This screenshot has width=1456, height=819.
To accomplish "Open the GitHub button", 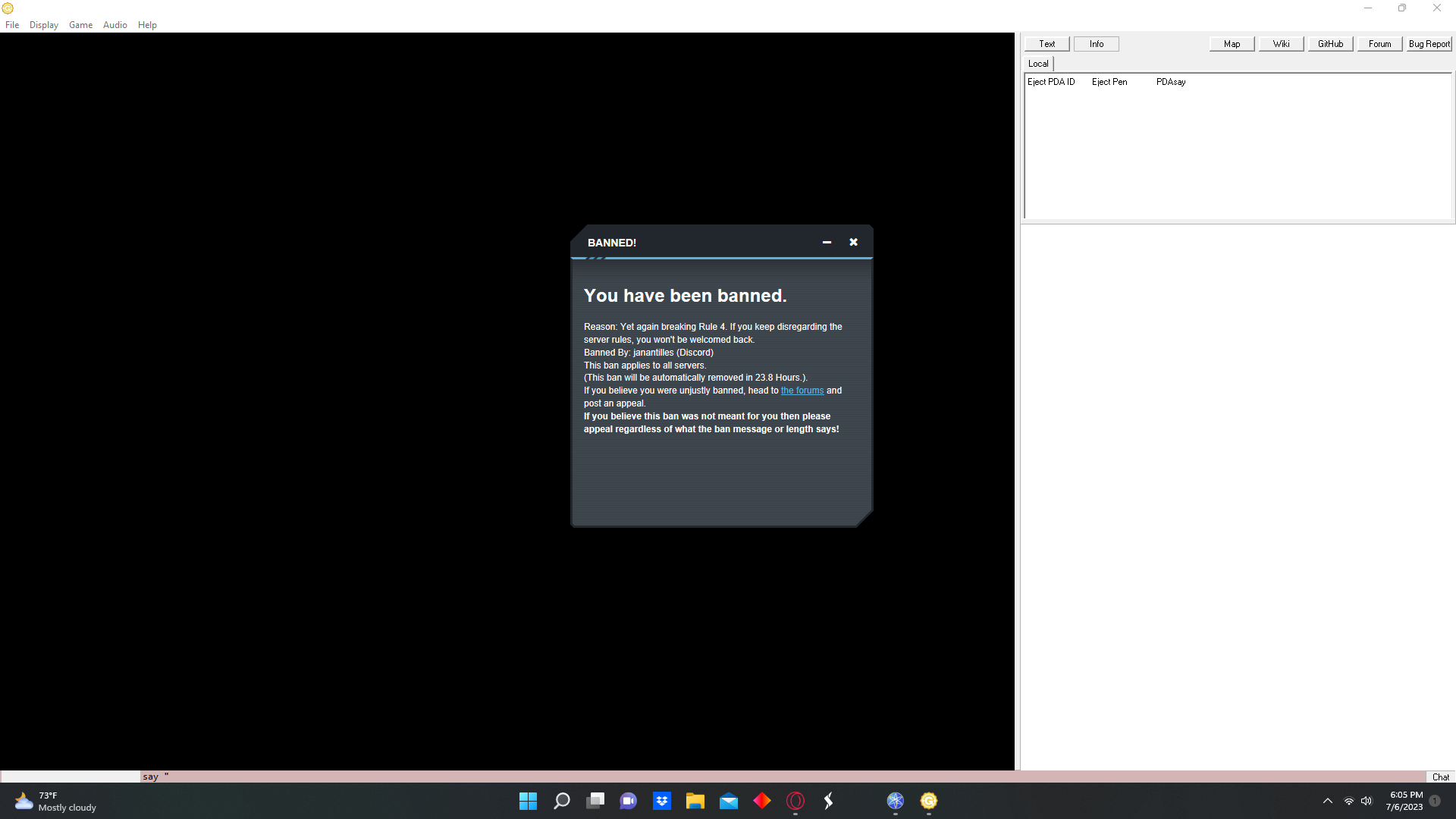I will point(1330,44).
